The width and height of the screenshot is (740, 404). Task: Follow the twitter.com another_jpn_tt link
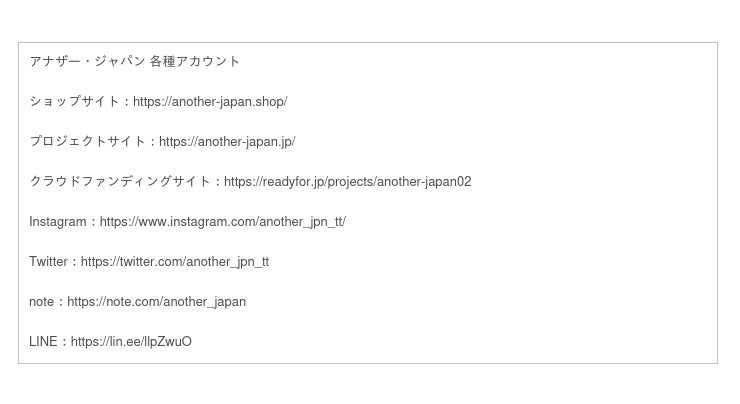(174, 262)
